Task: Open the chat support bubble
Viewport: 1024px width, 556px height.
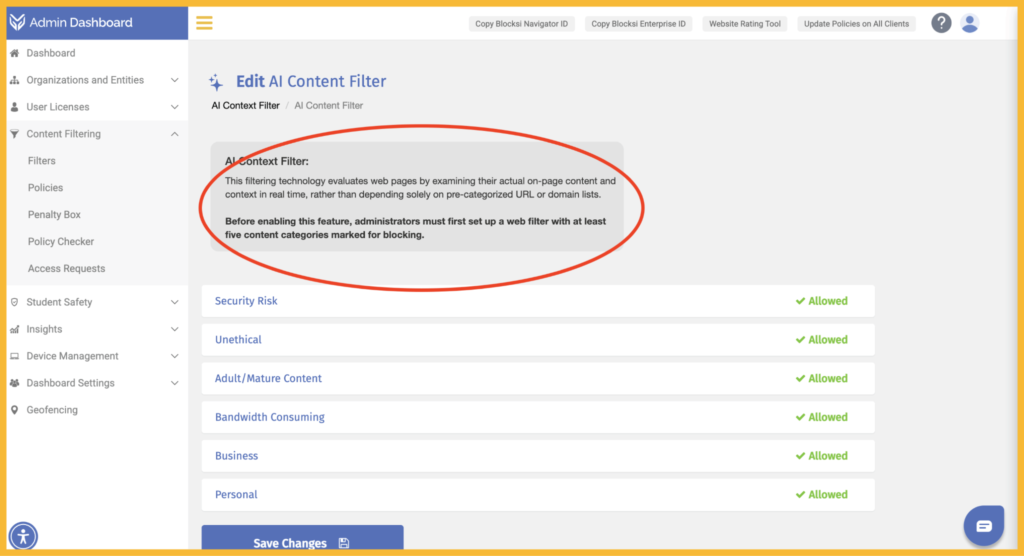Action: [x=984, y=525]
